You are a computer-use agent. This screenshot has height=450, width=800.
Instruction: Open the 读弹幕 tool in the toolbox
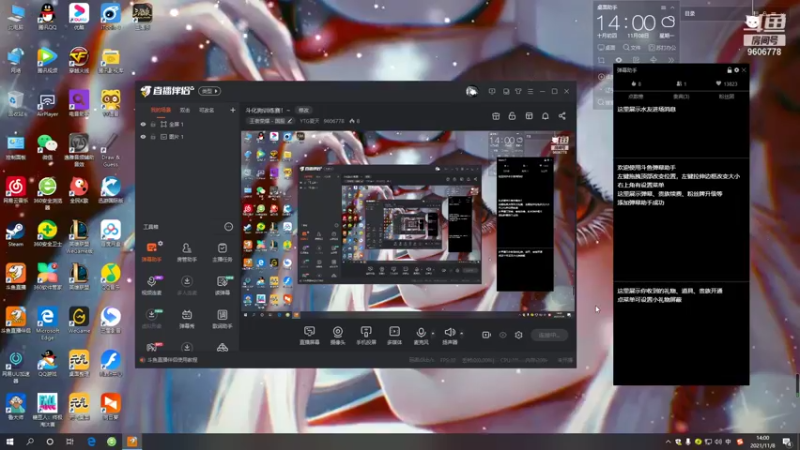222,285
